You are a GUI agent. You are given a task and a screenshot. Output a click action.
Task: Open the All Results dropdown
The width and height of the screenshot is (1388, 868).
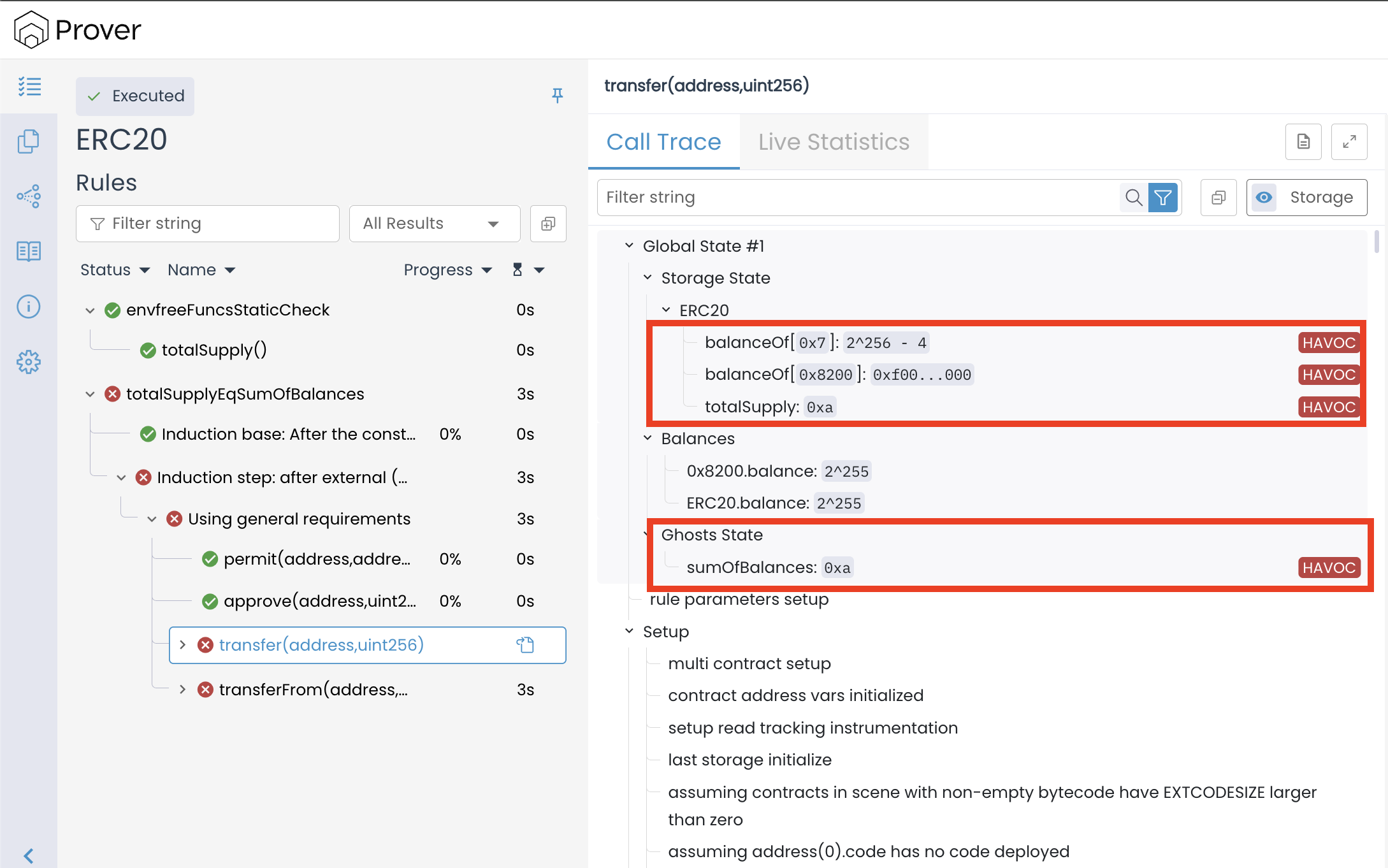[x=434, y=224]
